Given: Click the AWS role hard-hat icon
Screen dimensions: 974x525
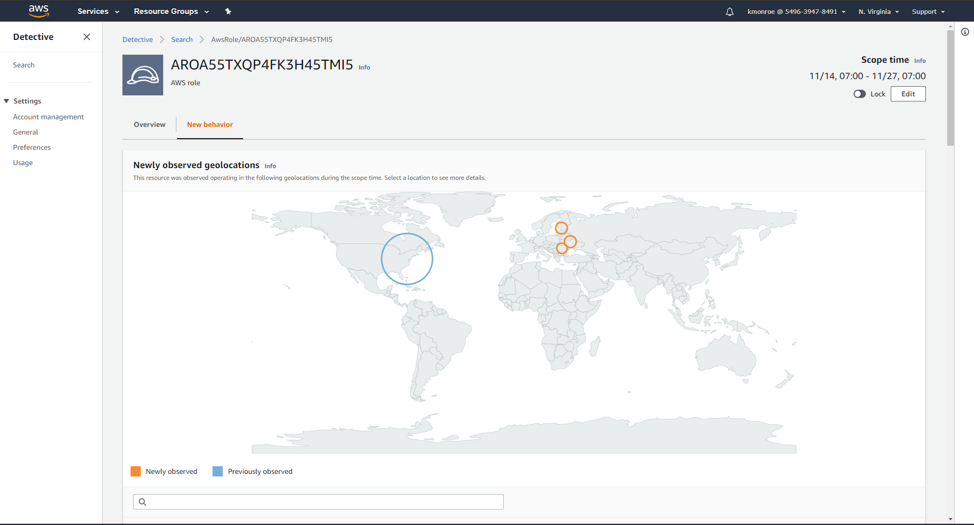Looking at the screenshot, I should (x=143, y=75).
